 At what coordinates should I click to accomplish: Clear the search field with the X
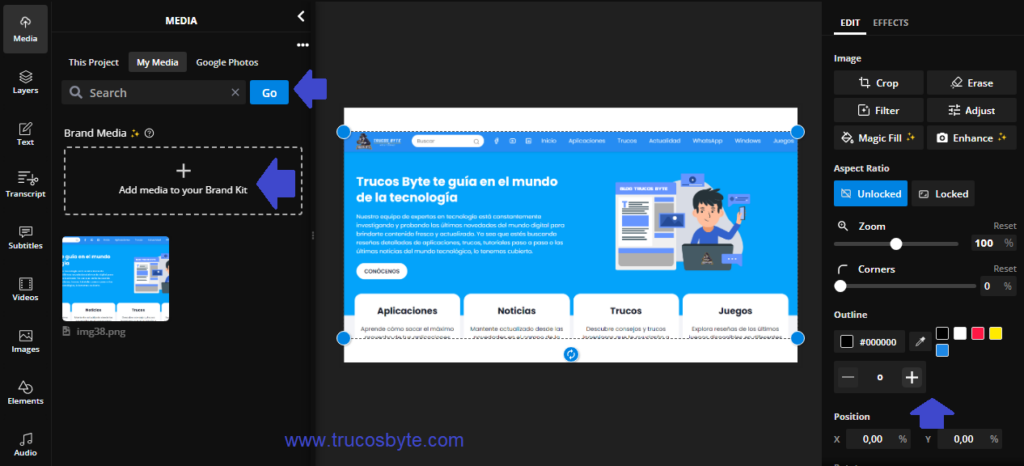pos(235,93)
